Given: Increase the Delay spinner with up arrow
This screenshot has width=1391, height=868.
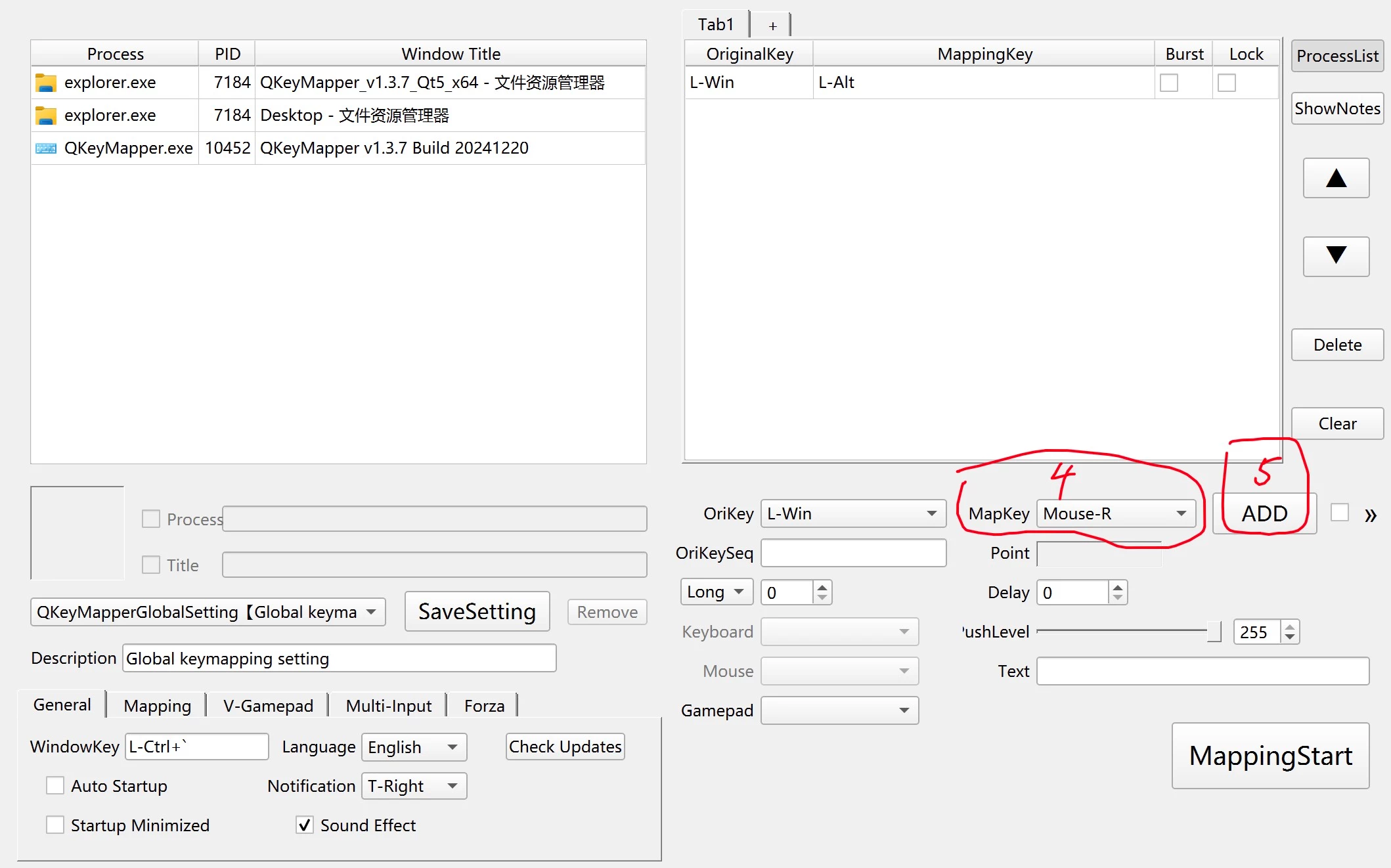Looking at the screenshot, I should [x=1118, y=587].
